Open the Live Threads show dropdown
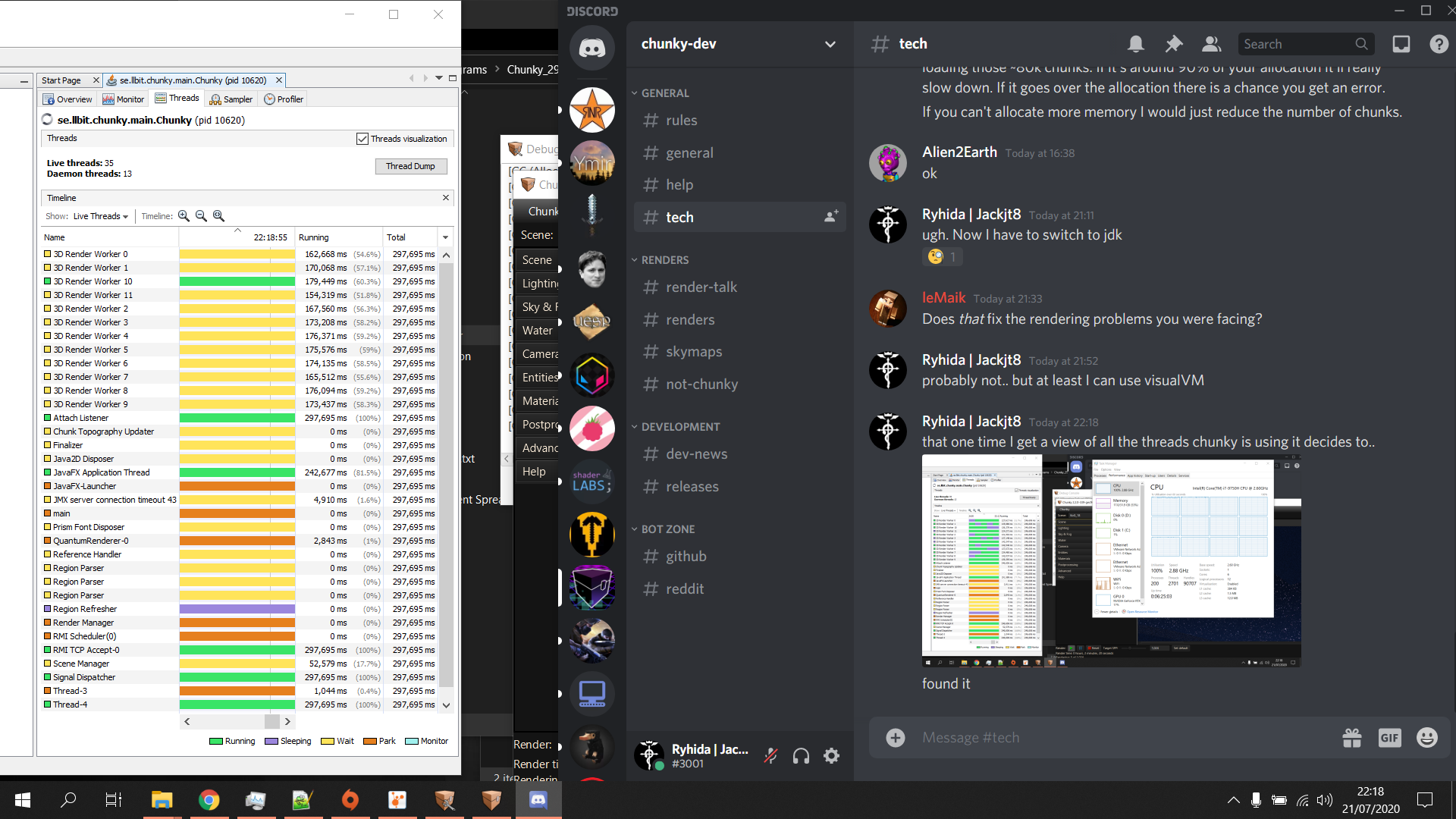Viewport: 1456px width, 819px height. [99, 216]
